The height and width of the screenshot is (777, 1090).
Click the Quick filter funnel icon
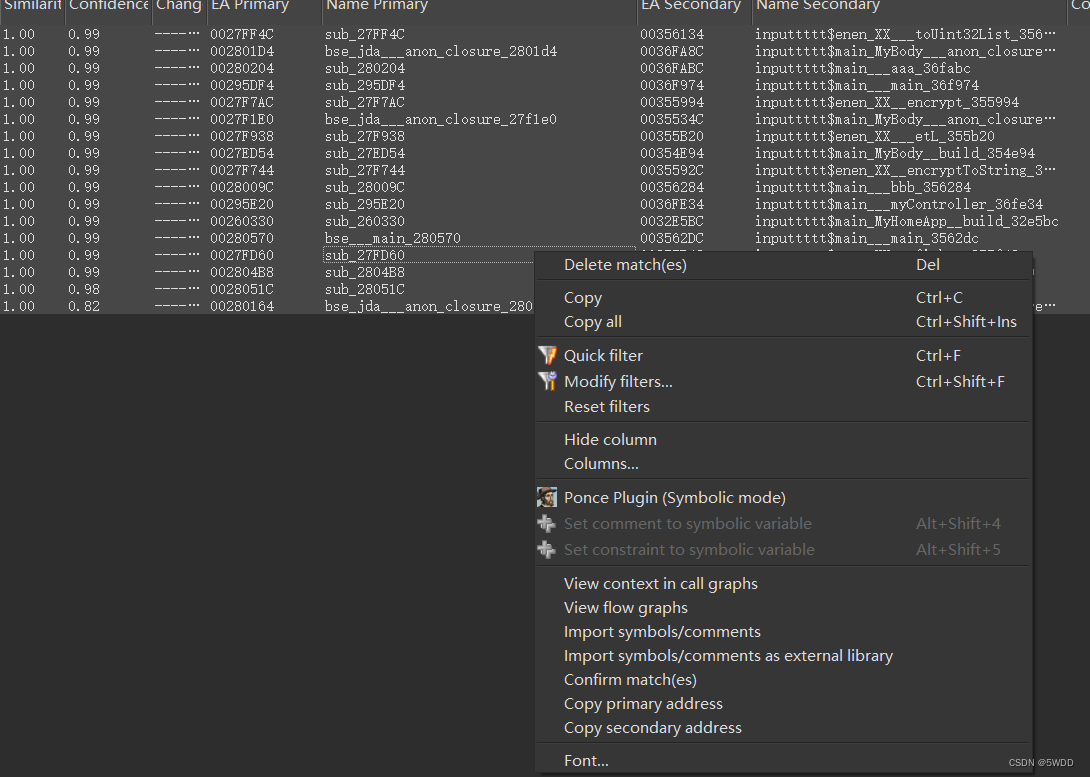point(547,355)
